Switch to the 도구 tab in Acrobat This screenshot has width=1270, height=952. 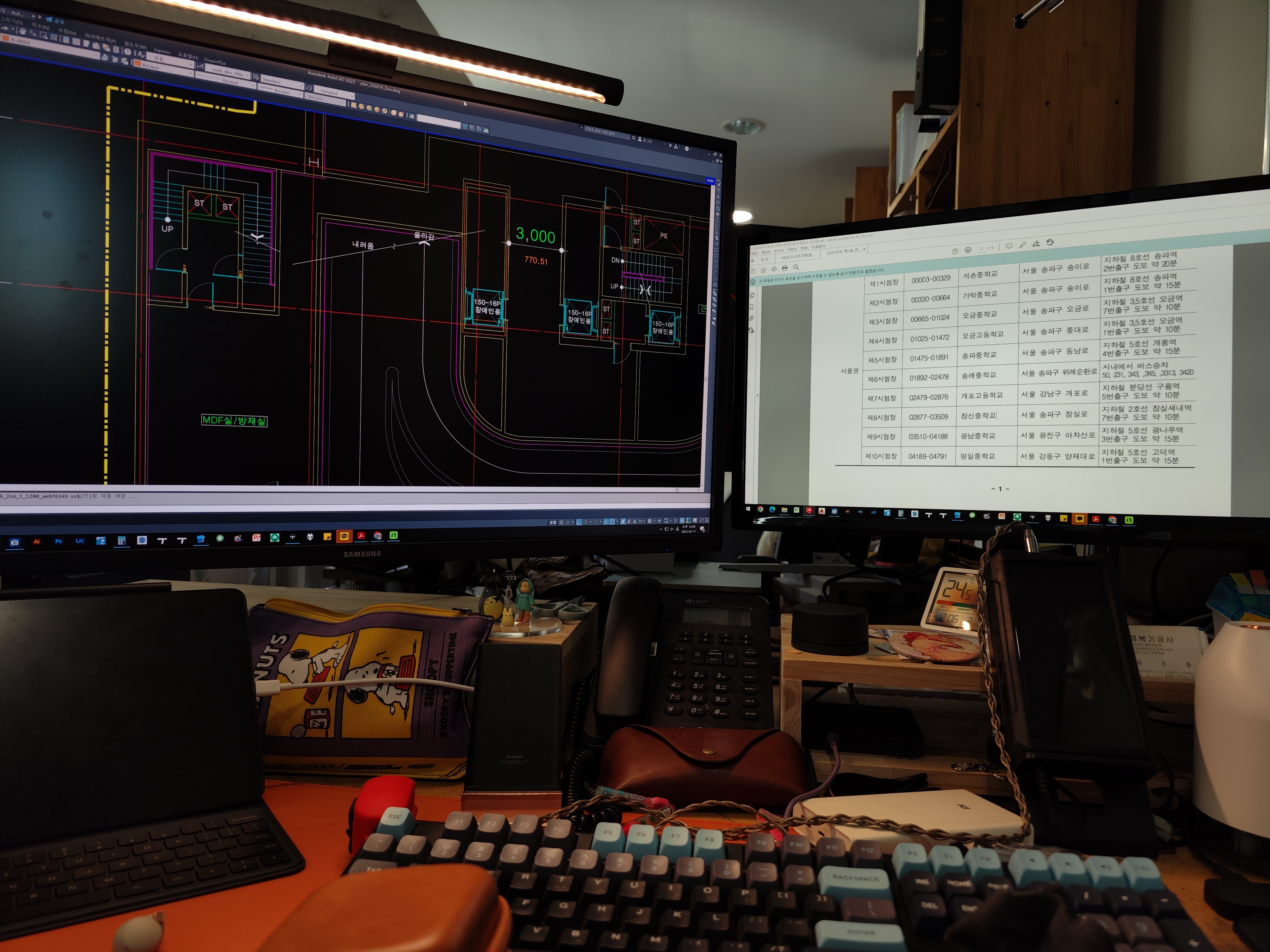(x=765, y=259)
